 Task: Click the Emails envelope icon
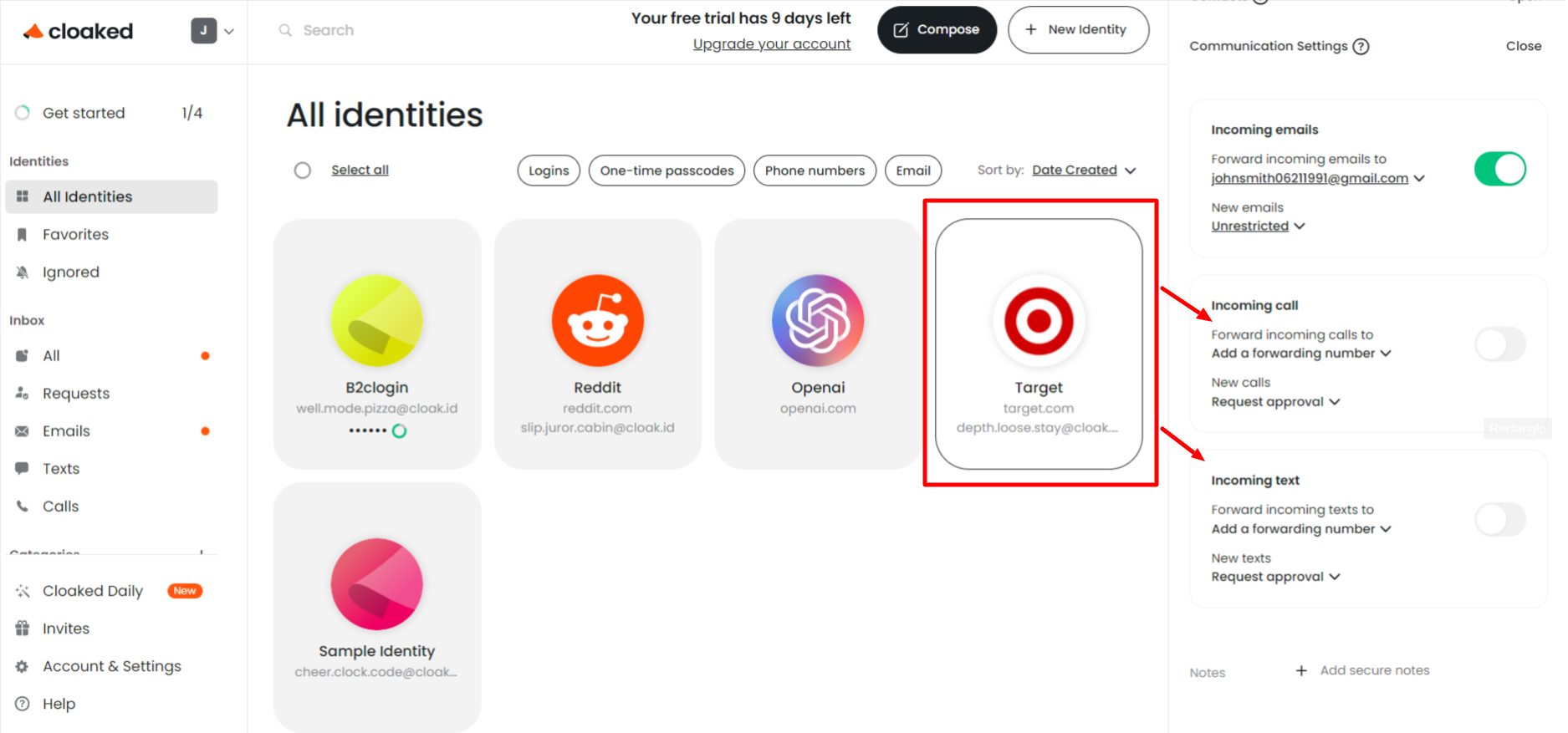pyautogui.click(x=23, y=430)
